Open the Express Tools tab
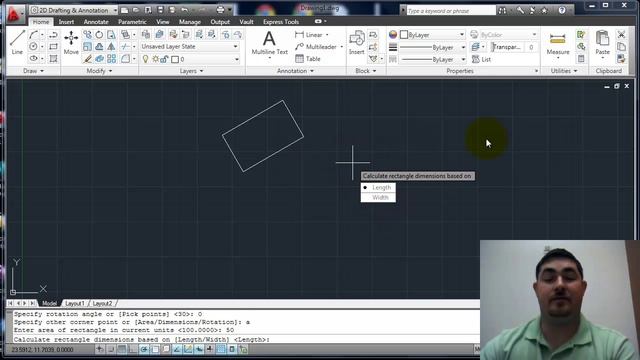This screenshot has height=360, width=640. pos(281,22)
